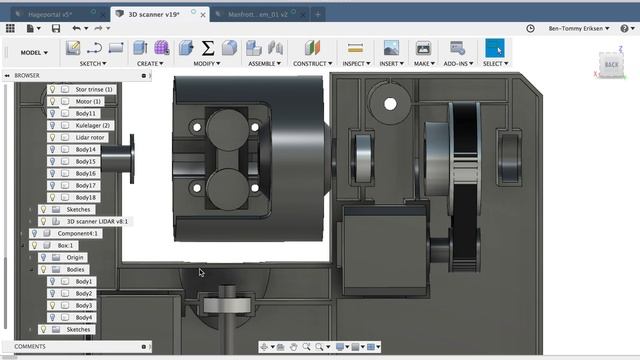Start Create Sketch tool

coord(73,48)
